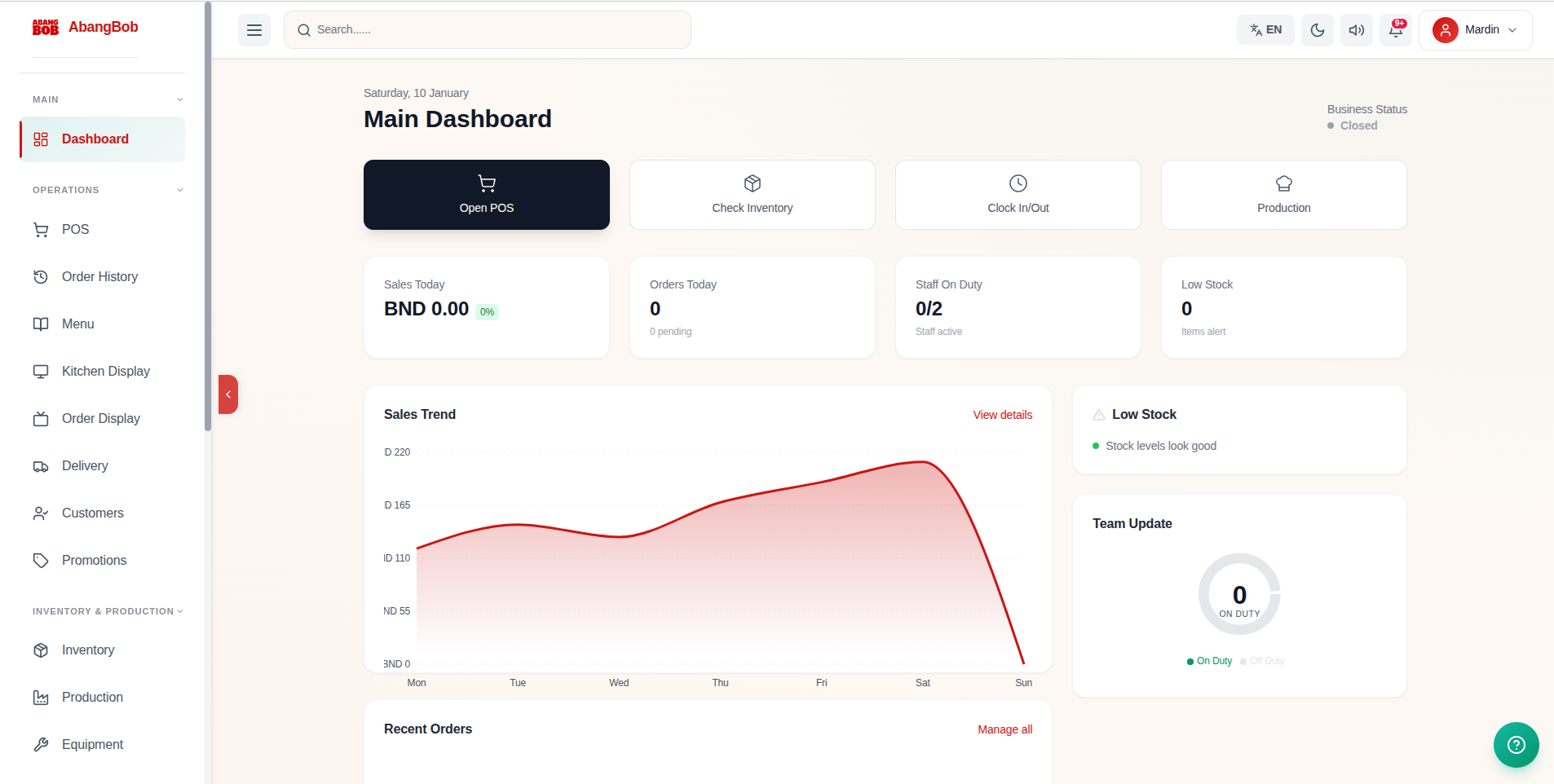Select Equipment wrench item
Image resolution: width=1554 pixels, height=784 pixels.
tap(92, 745)
